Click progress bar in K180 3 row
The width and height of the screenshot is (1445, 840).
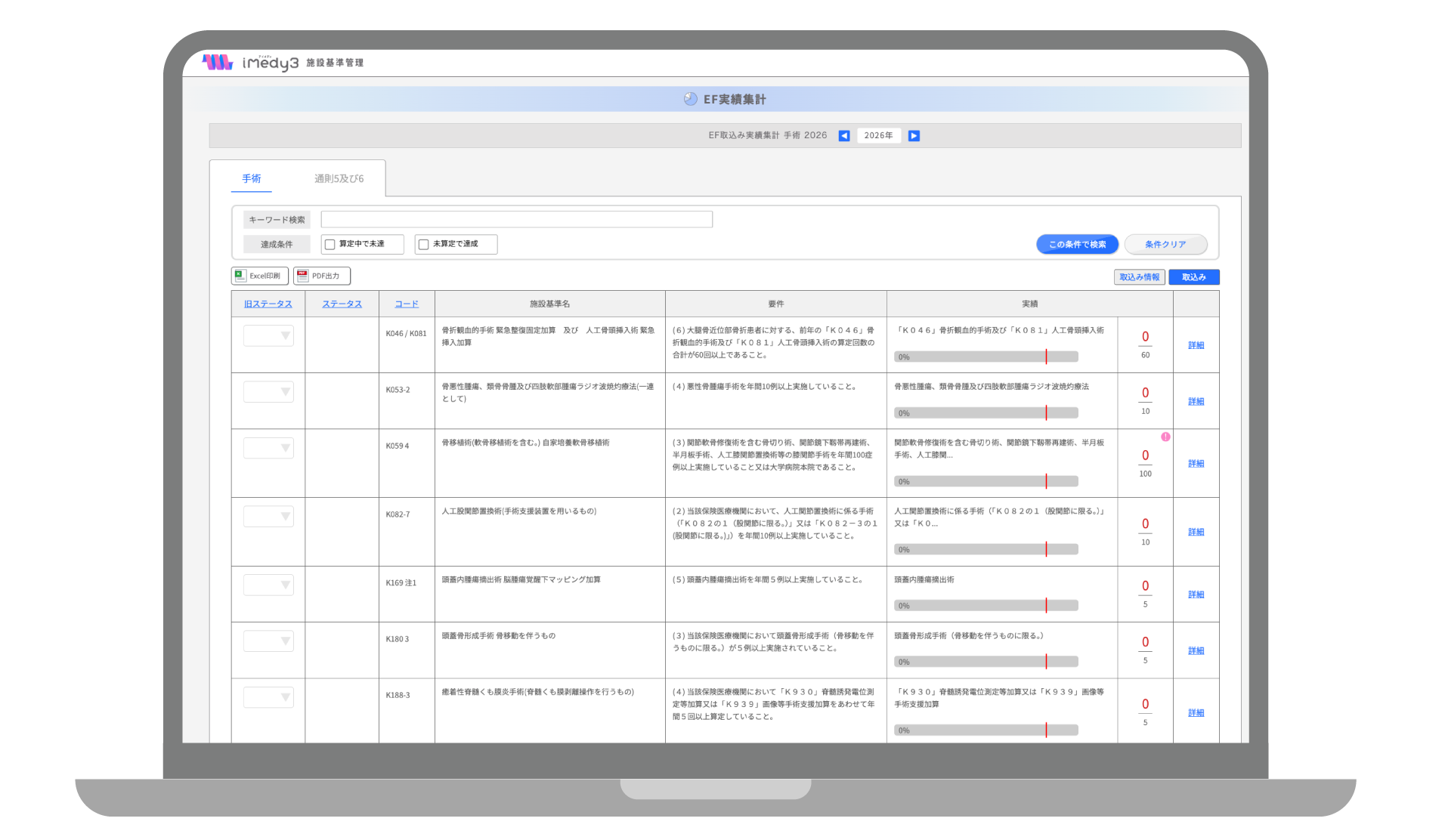(x=986, y=662)
